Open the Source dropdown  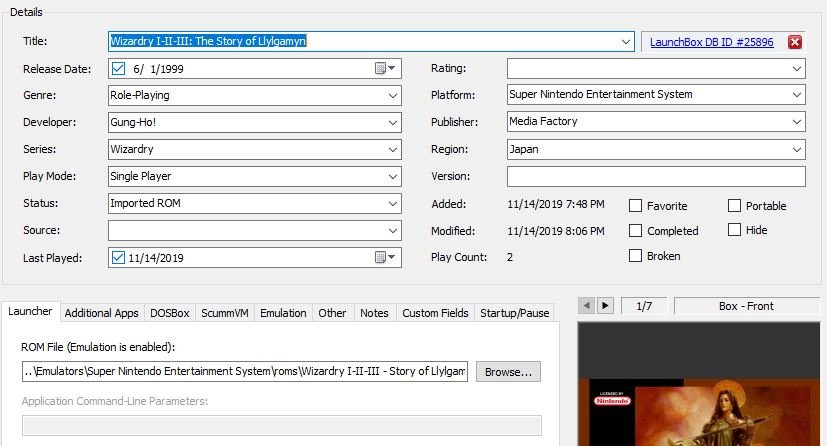coord(392,230)
